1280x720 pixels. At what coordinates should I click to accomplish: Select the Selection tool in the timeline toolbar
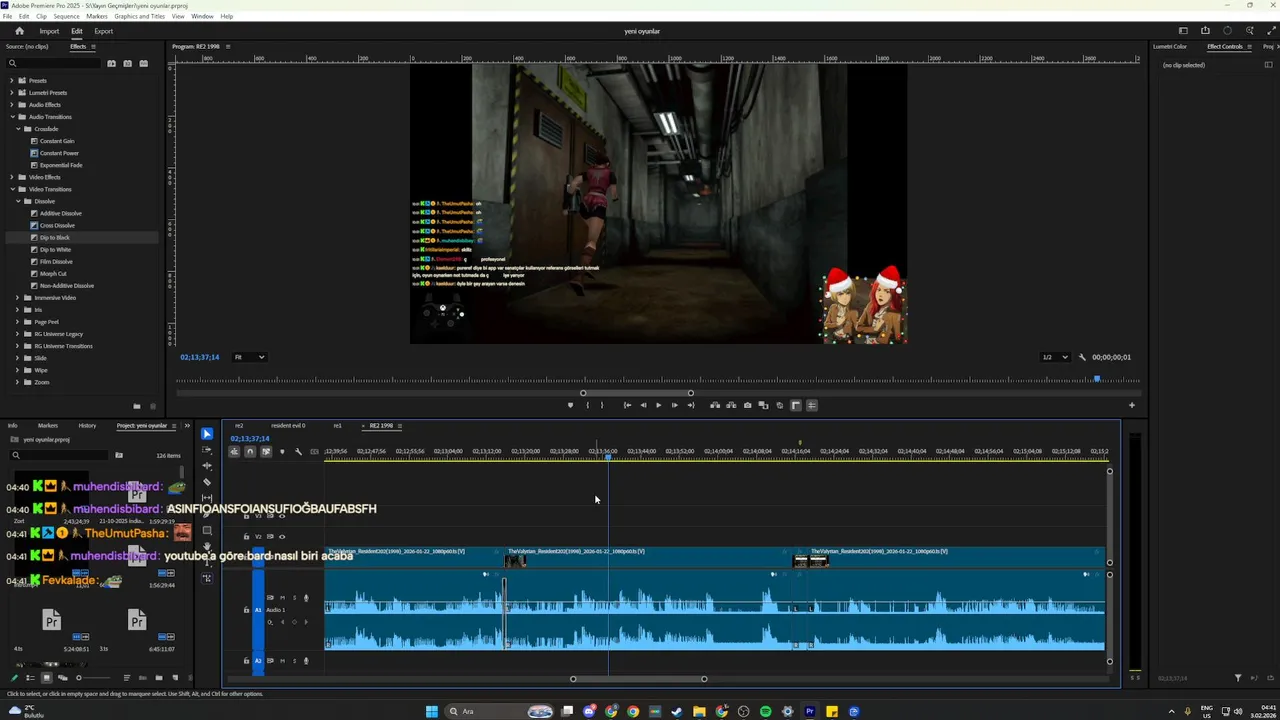pos(207,434)
